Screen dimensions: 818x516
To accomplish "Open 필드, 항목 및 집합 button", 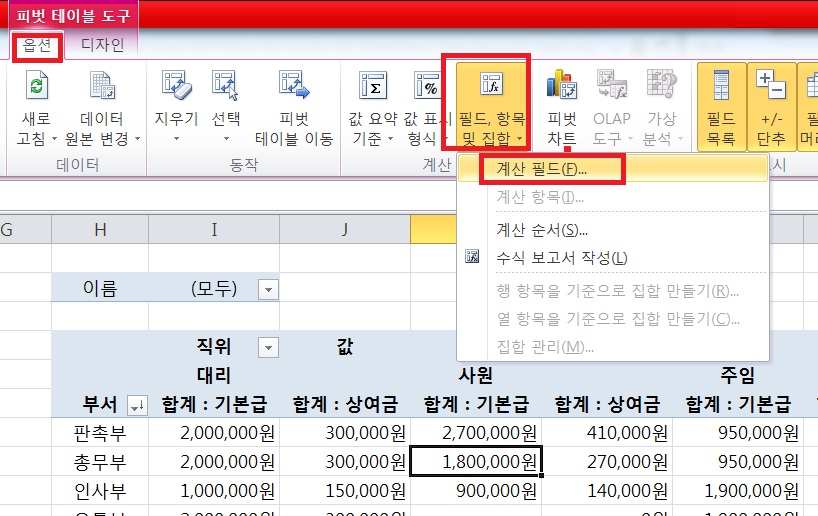I will (x=490, y=105).
